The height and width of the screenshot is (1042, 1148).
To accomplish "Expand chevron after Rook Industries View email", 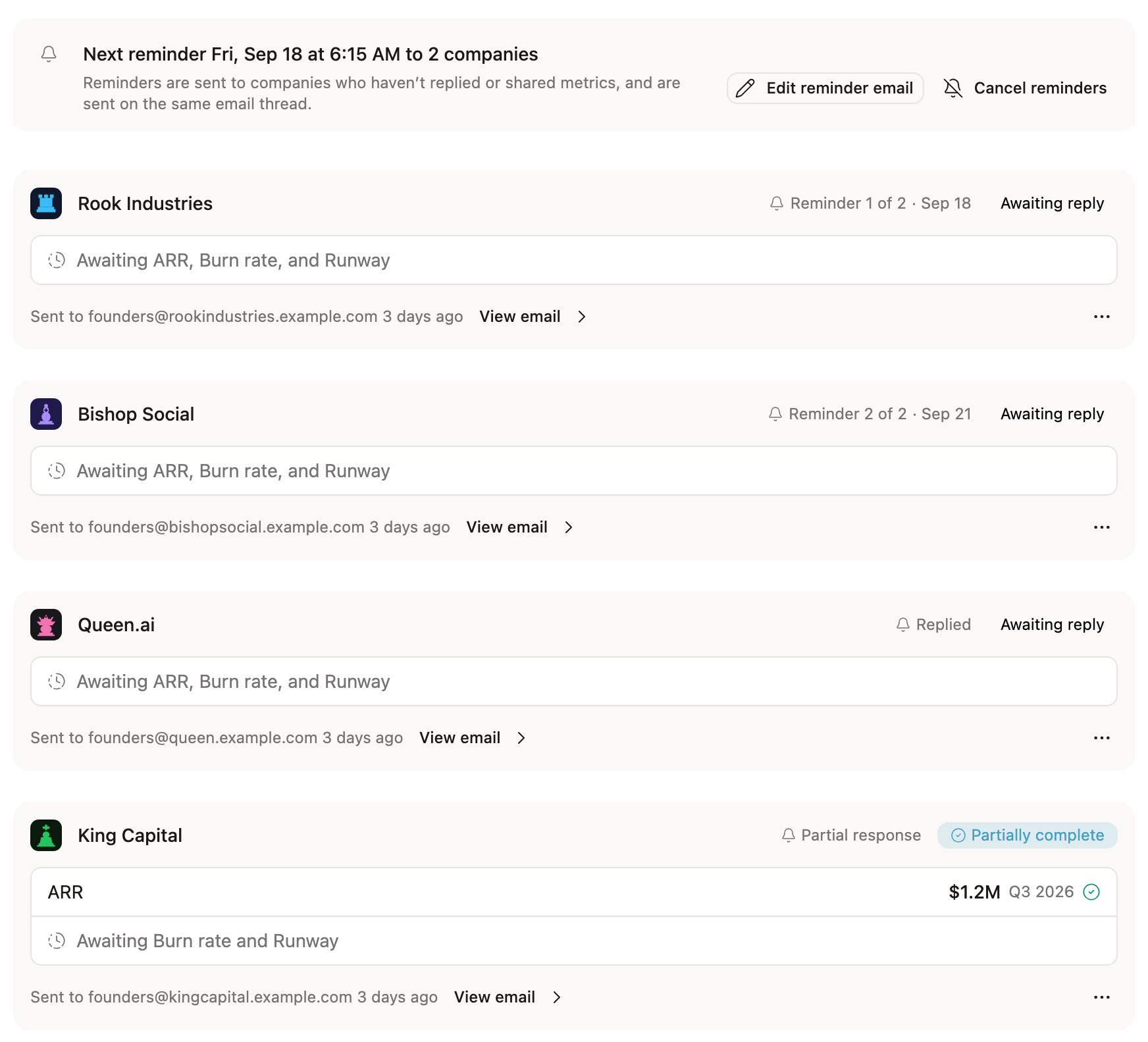I will pos(582,317).
